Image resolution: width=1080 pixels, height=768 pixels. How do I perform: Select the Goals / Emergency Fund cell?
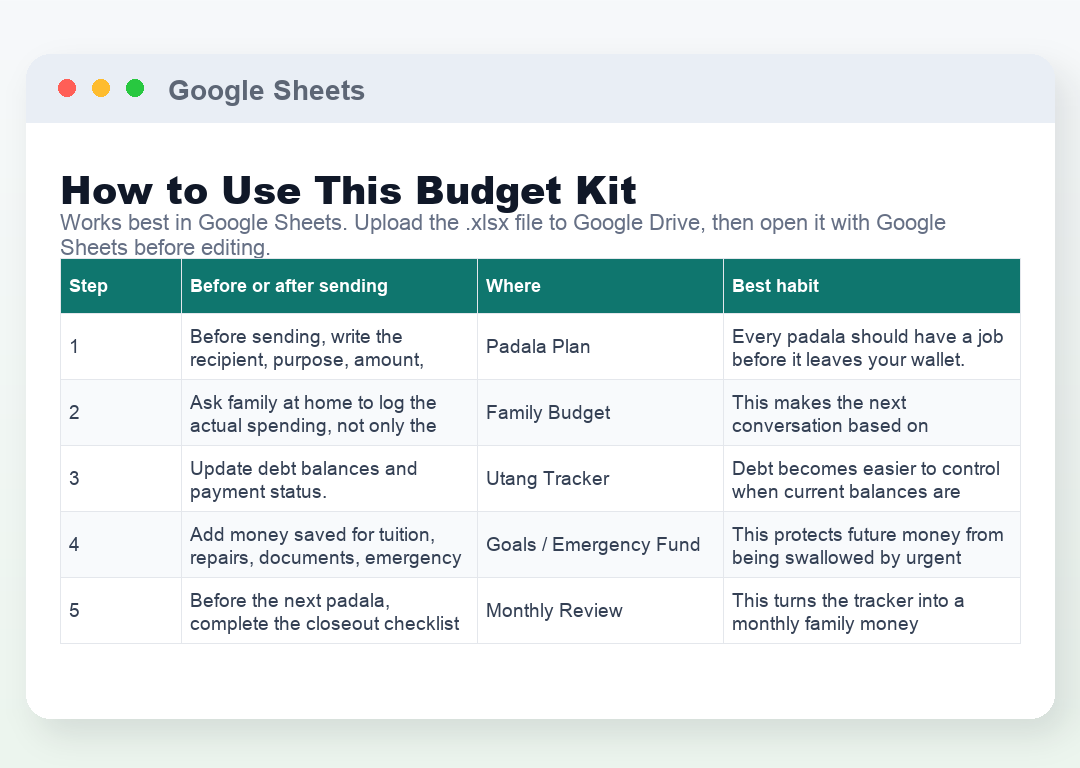coord(600,545)
